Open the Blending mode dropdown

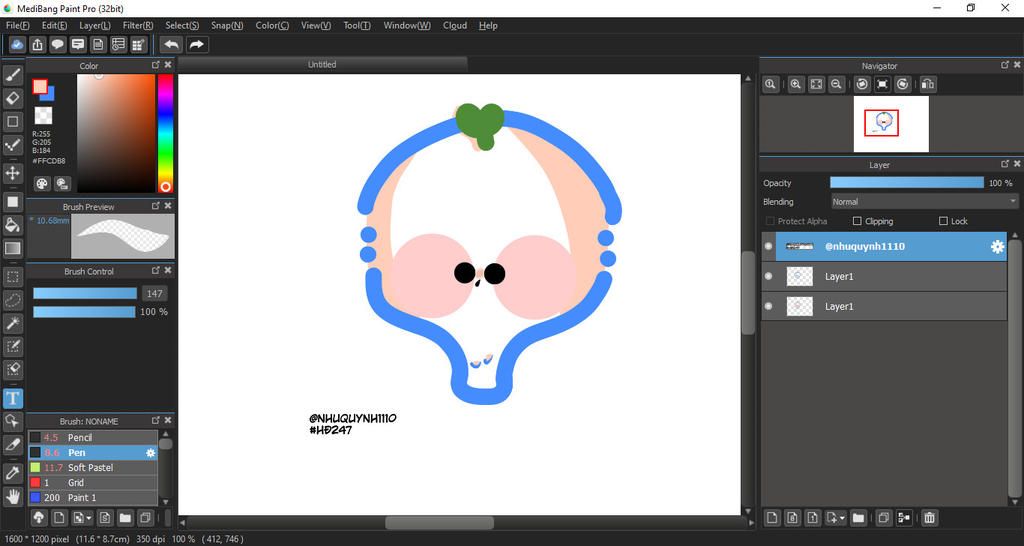(x=924, y=202)
